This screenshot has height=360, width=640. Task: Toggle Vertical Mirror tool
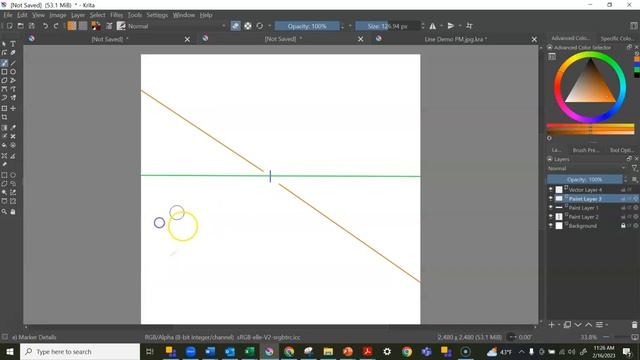pyautogui.click(x=451, y=26)
